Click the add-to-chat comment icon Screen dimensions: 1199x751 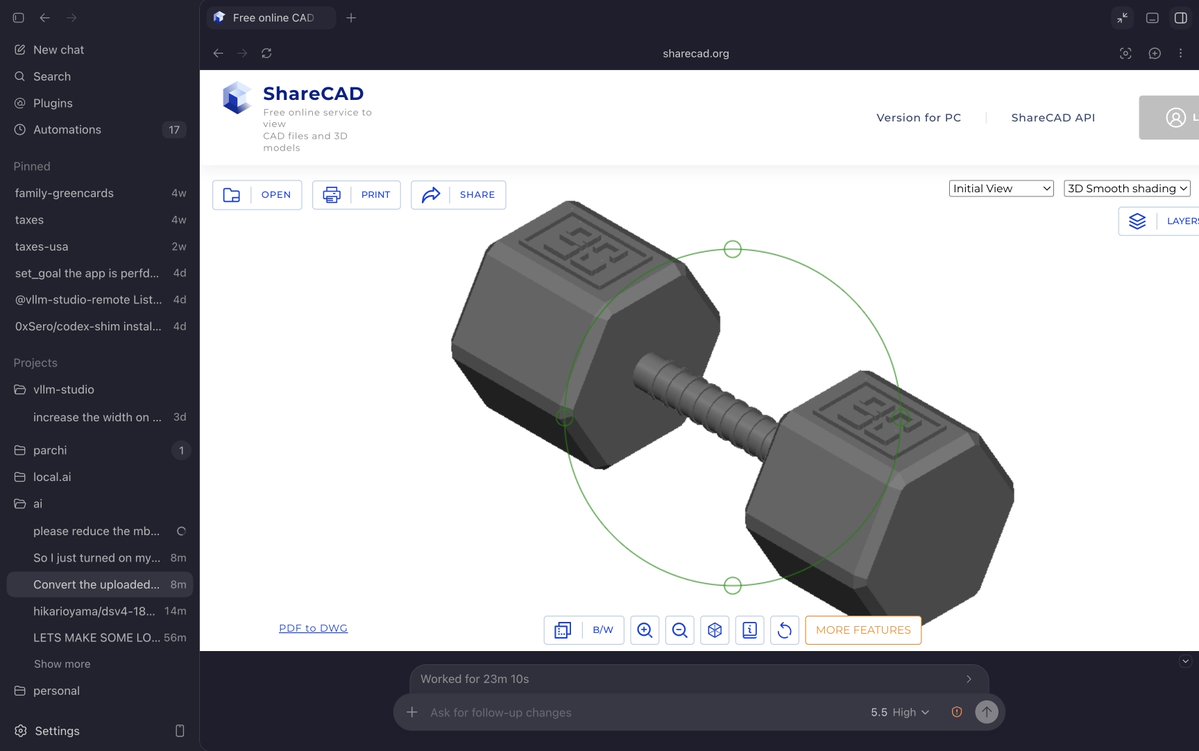click(1155, 54)
